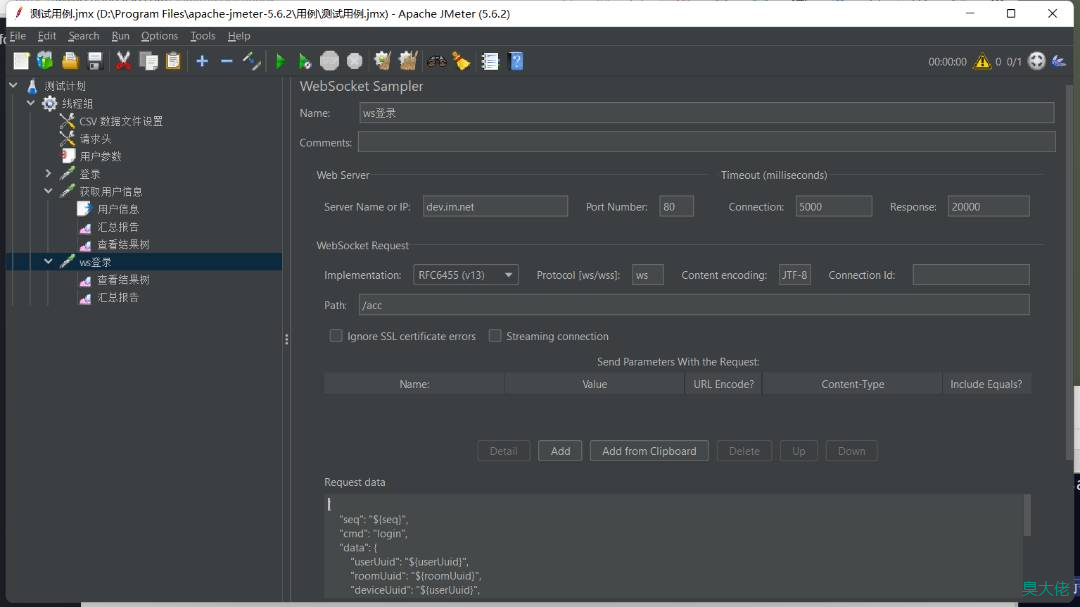The width and height of the screenshot is (1080, 607).
Task: Open the File menu
Action: [18, 36]
